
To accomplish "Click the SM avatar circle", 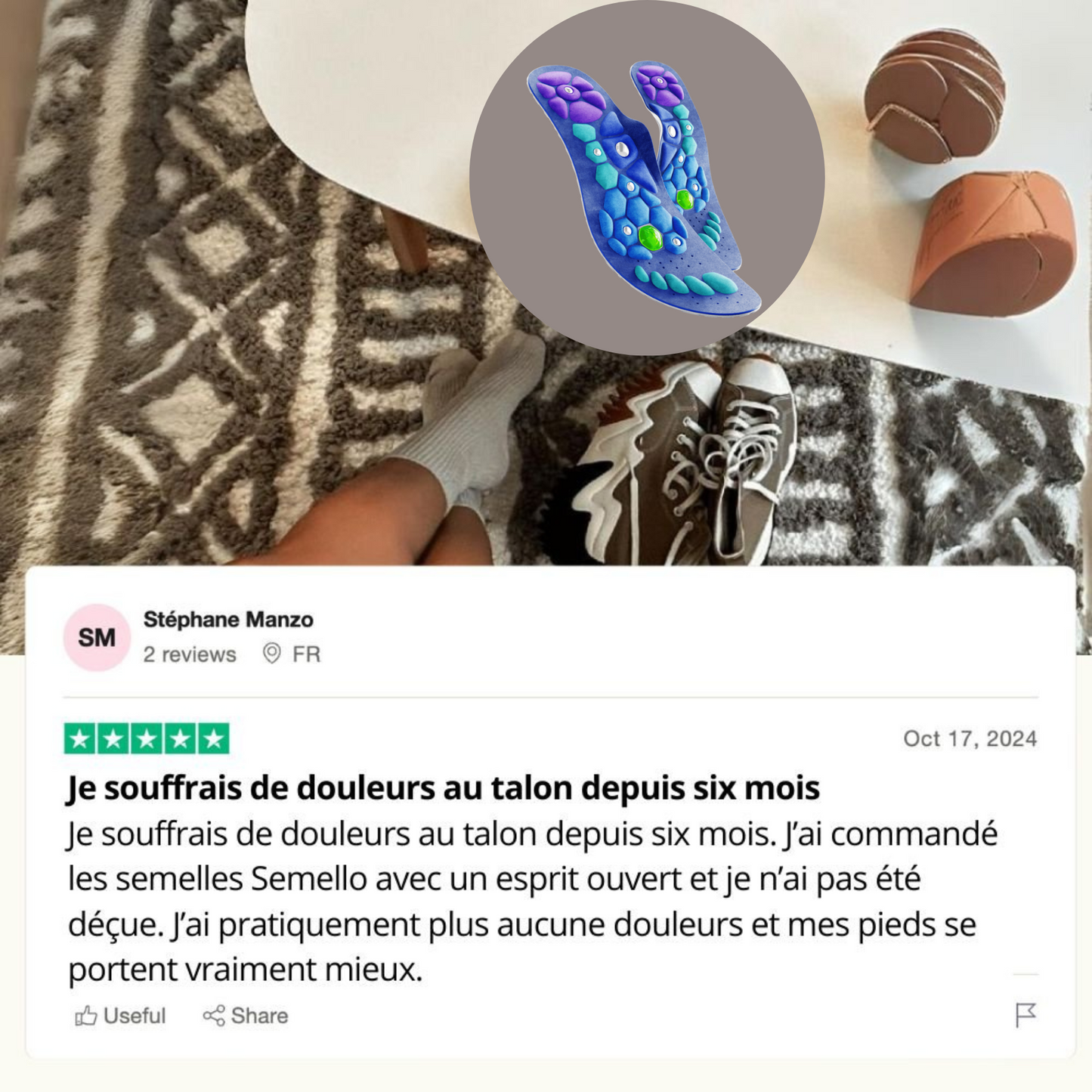I will 97,637.
